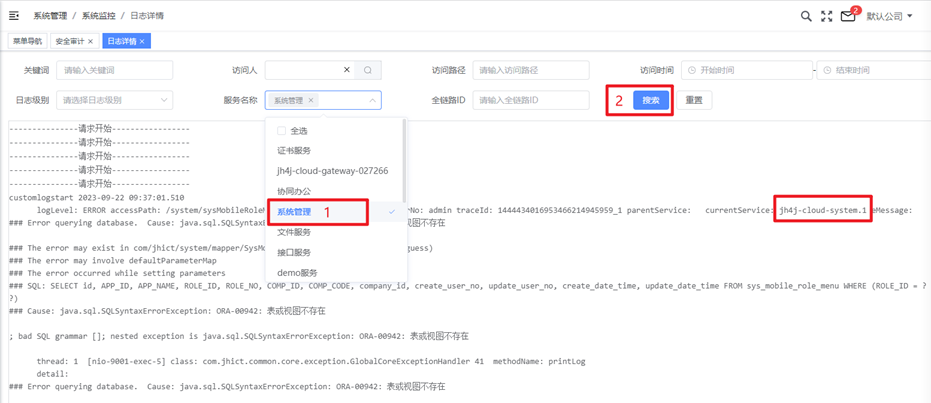Choose jh4j-cloud-gateway-027266 from the list

coord(336,171)
